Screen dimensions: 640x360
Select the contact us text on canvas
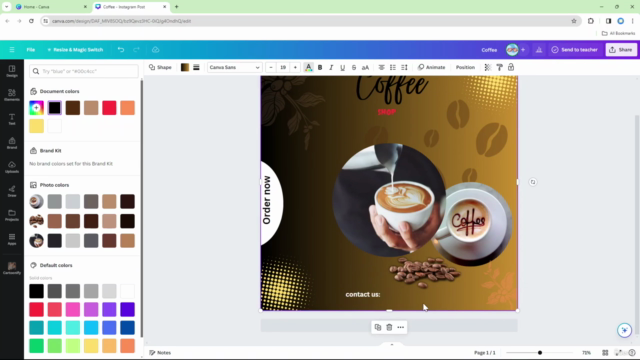(x=362, y=294)
